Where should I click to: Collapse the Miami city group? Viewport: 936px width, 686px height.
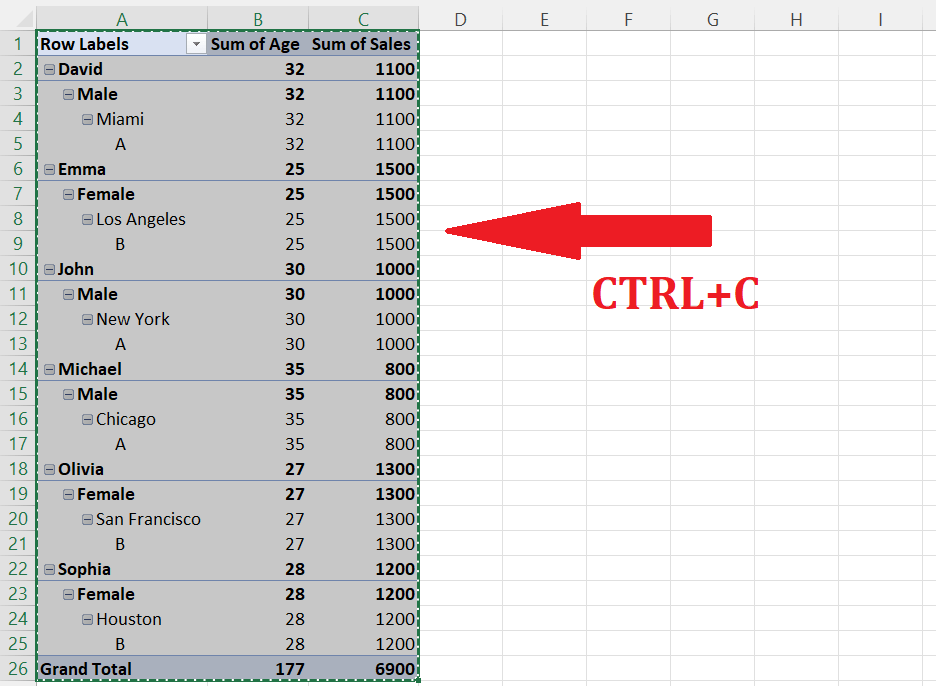coord(86,118)
